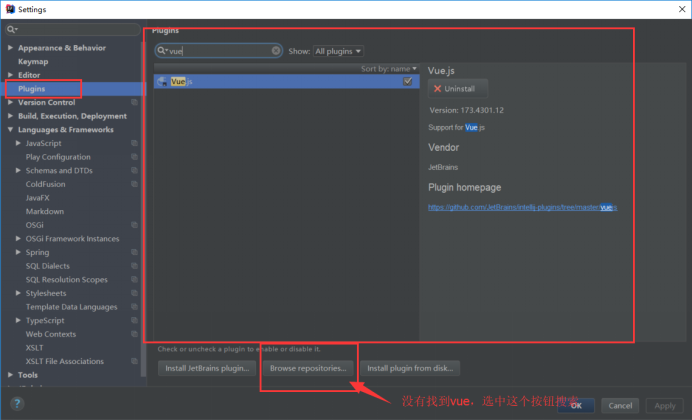Click the settings search magnifier icon
This screenshot has width=692, height=420.
(12, 30)
